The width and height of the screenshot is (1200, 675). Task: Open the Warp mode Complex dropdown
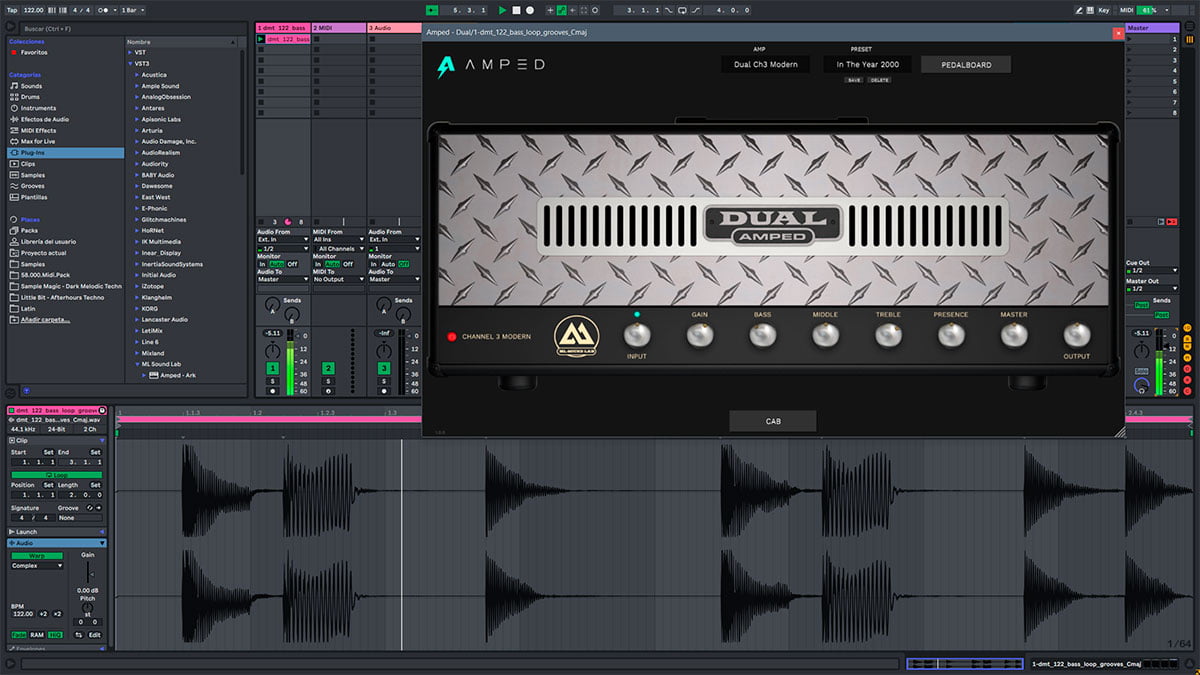[38, 566]
